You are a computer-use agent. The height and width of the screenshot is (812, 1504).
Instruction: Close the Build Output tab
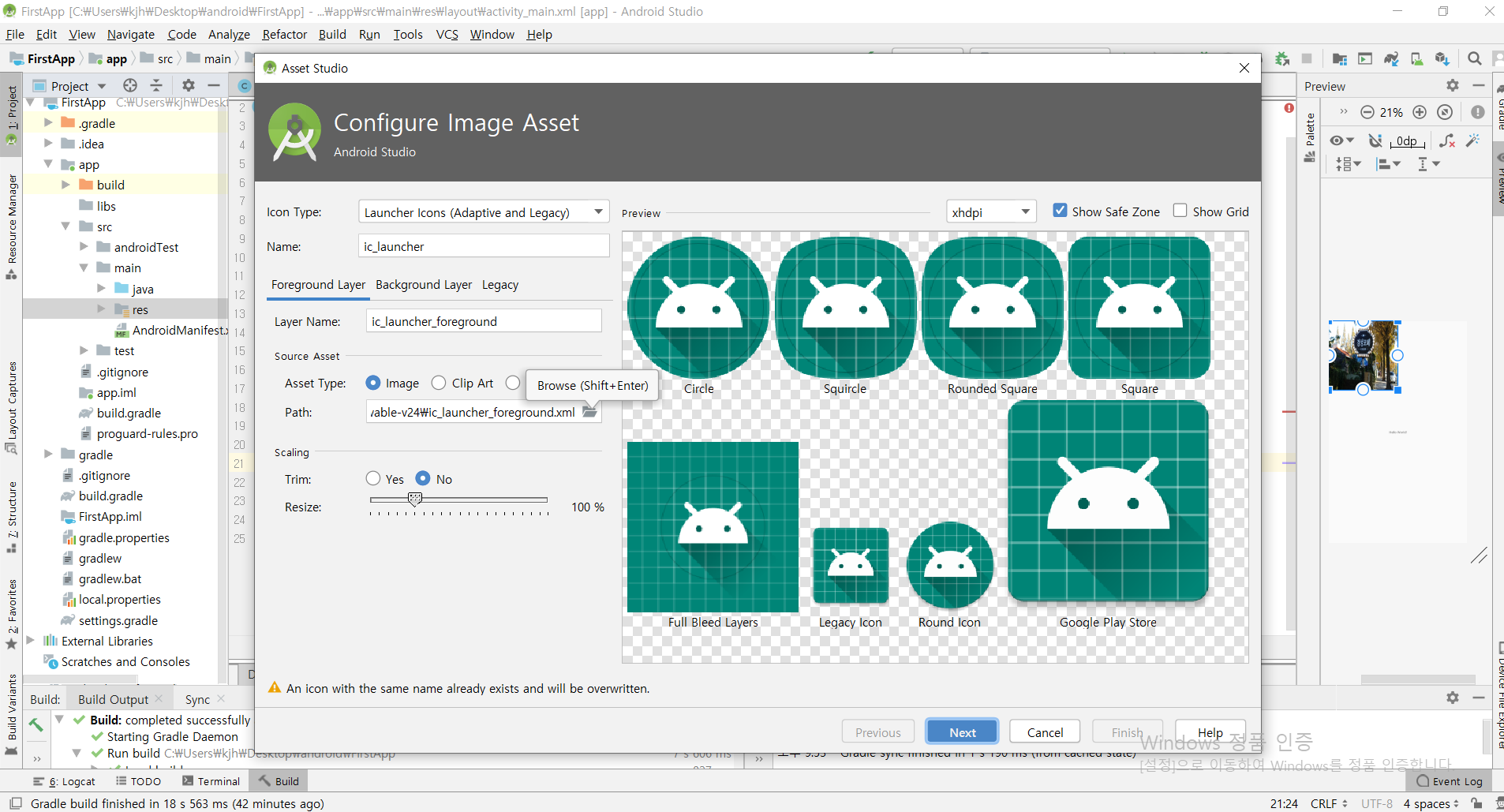(x=159, y=698)
